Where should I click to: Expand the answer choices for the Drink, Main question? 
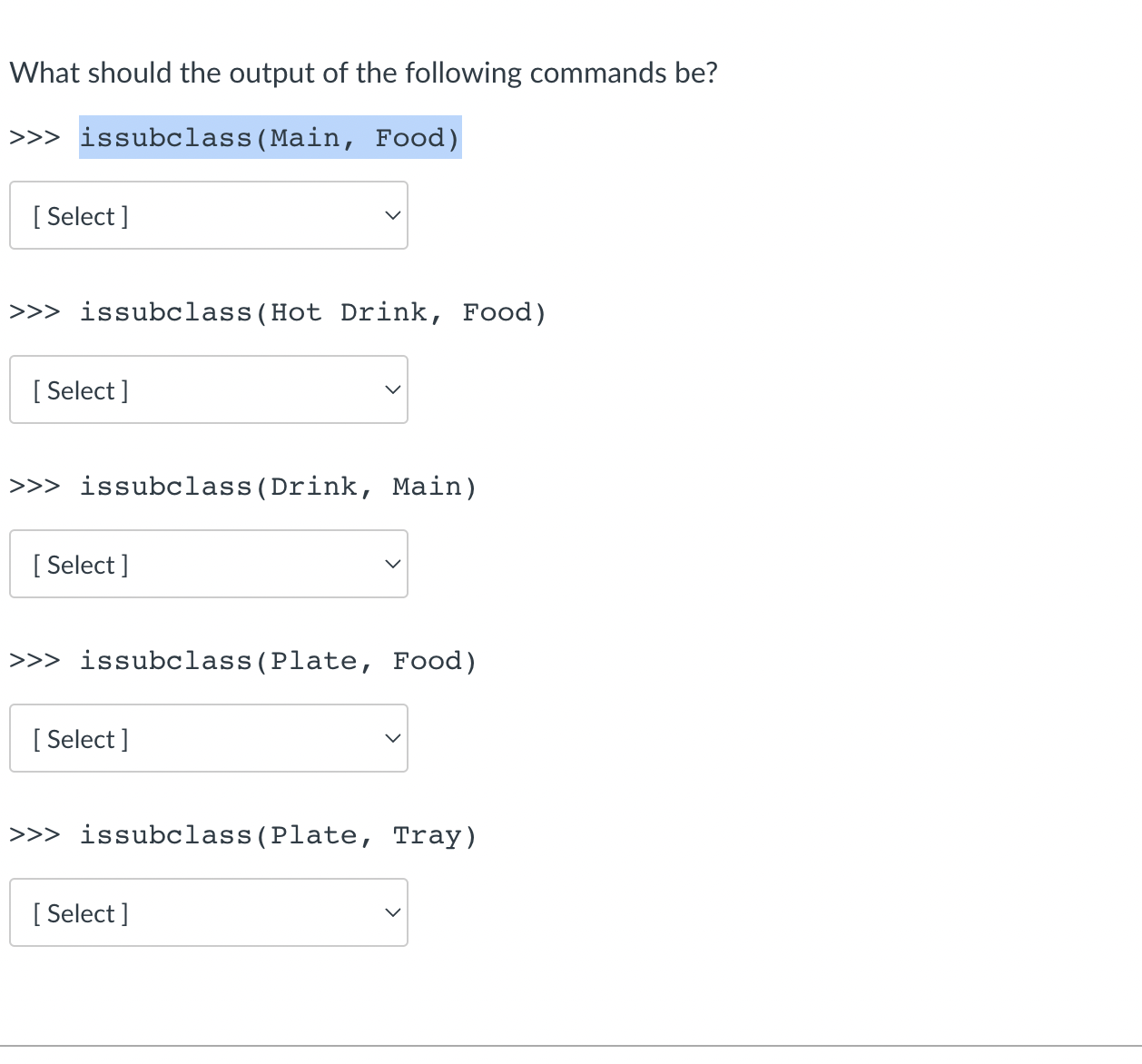[x=209, y=564]
